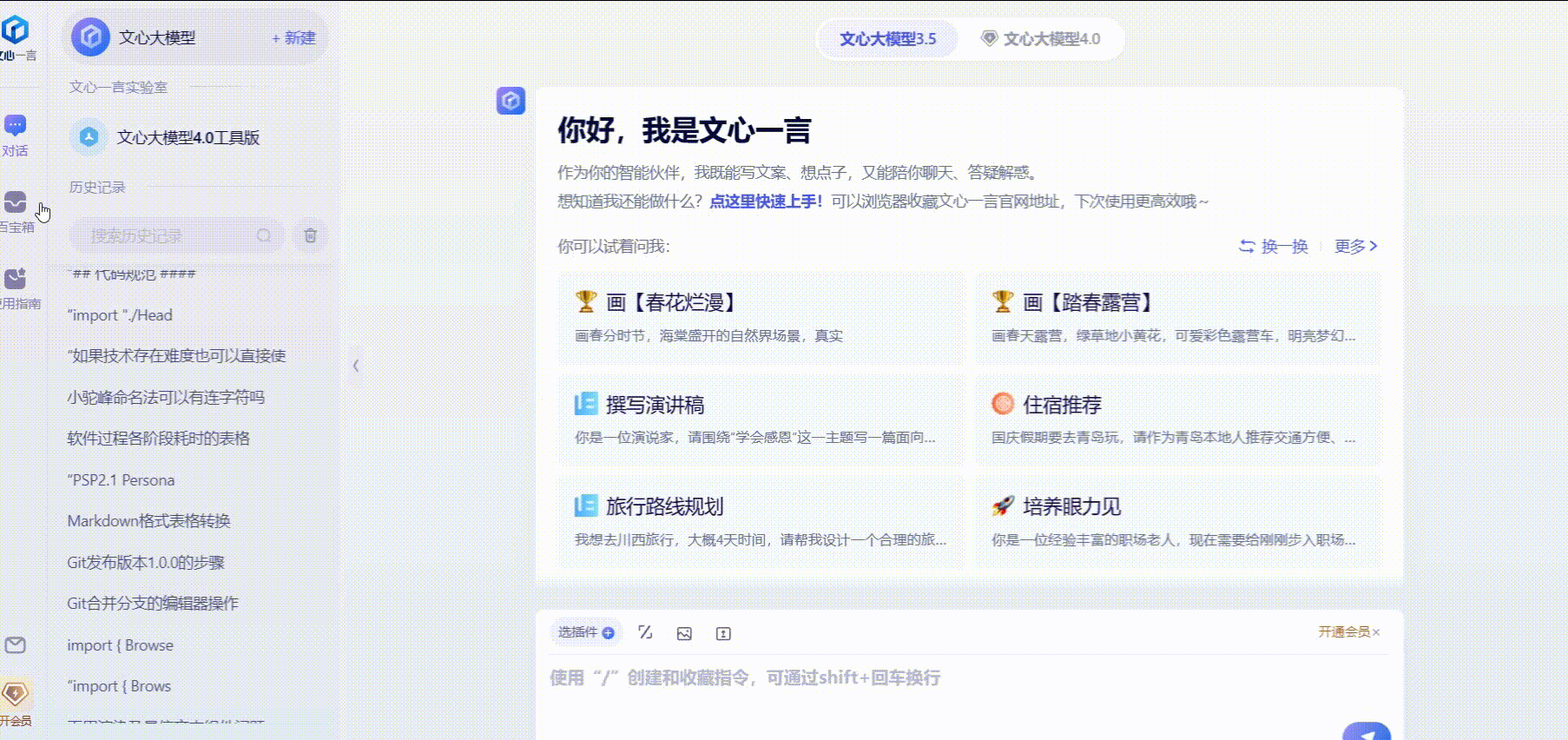Open history item Markdown格式表格转换
Image resolution: width=1568 pixels, height=740 pixels.
coord(148,521)
